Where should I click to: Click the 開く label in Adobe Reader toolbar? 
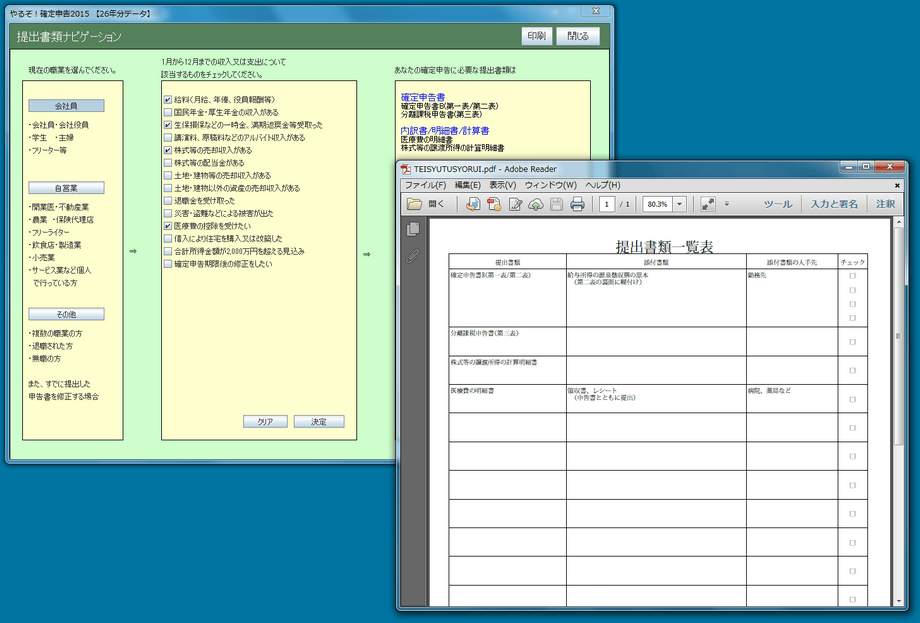436,204
